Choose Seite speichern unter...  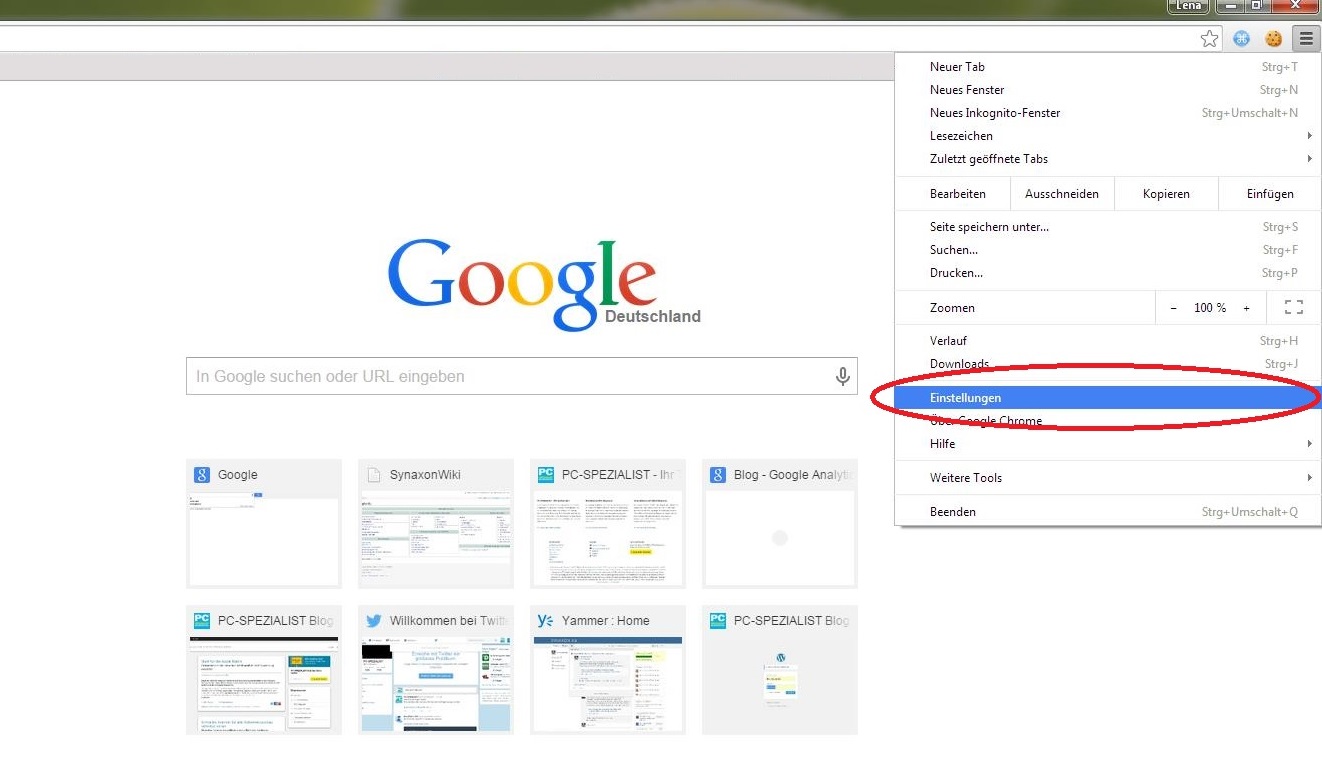point(1108,227)
